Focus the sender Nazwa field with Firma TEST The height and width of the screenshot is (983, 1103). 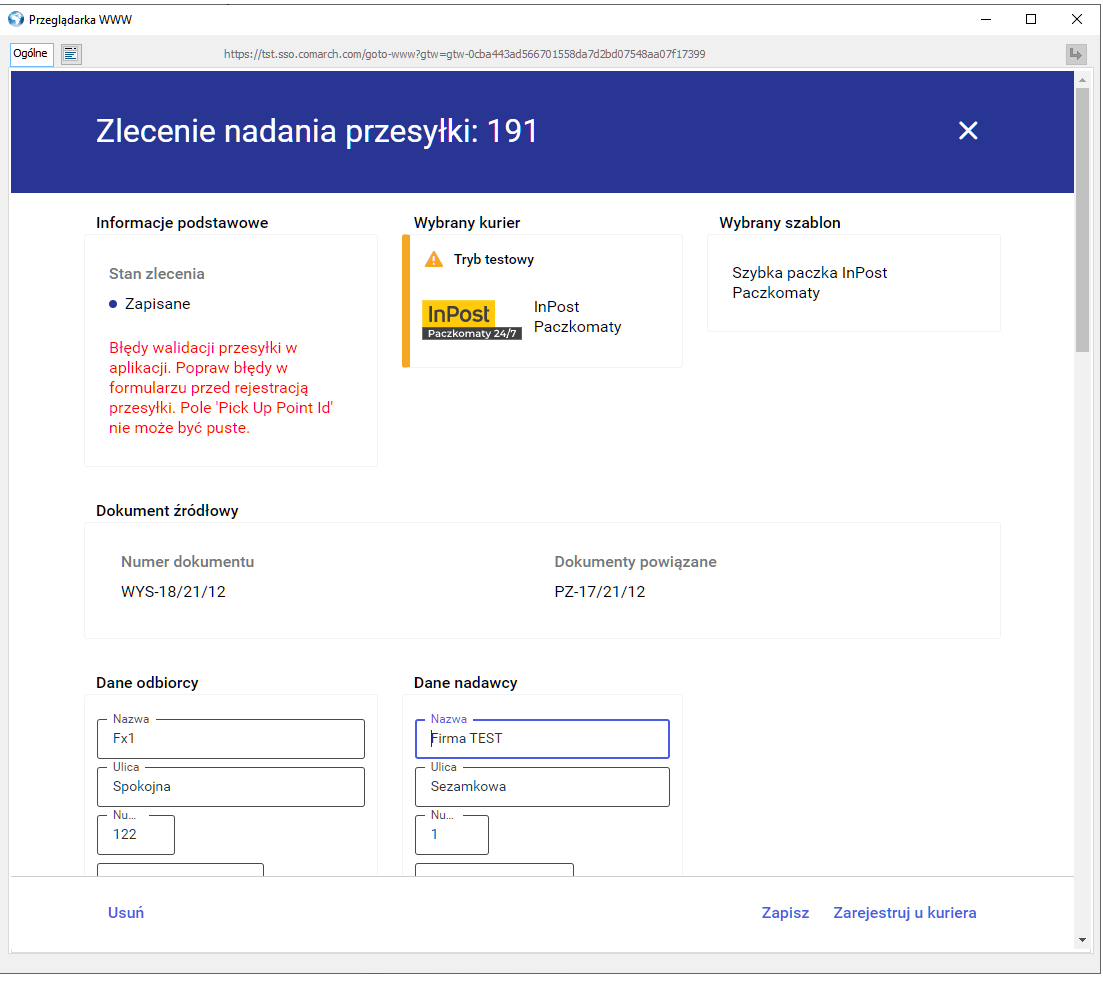click(x=542, y=739)
